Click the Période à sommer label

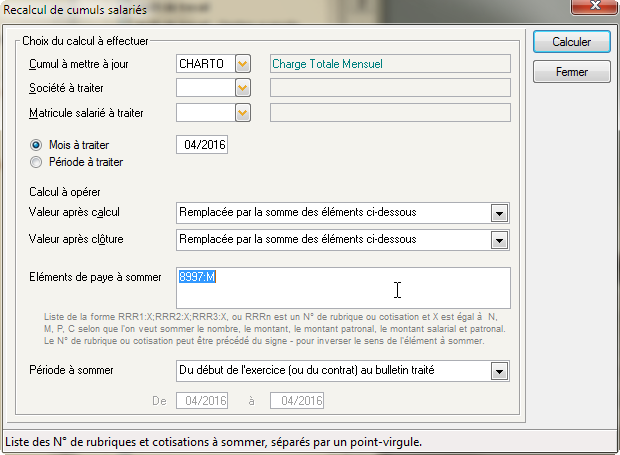point(71,370)
